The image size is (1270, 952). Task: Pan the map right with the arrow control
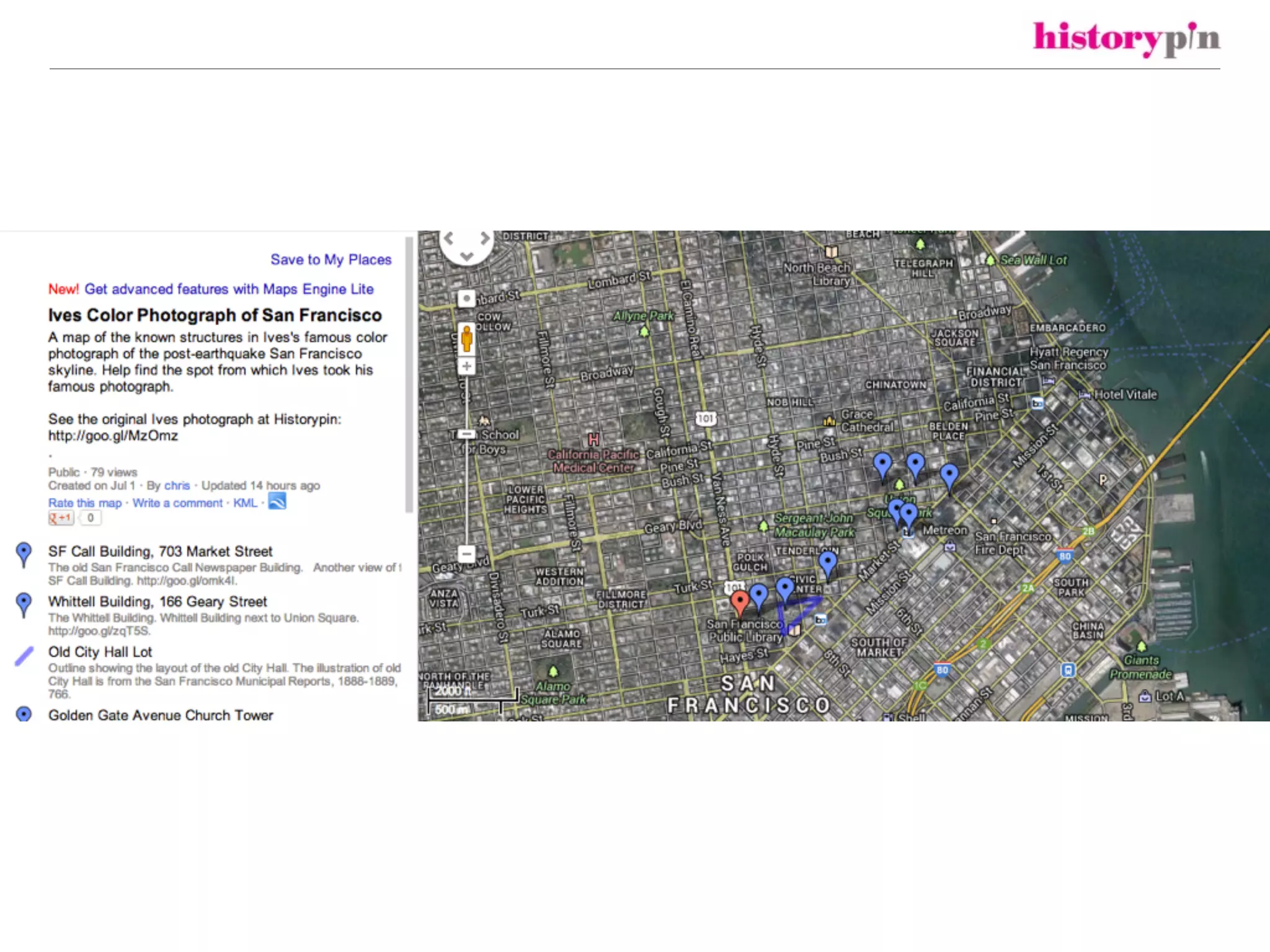tap(485, 238)
